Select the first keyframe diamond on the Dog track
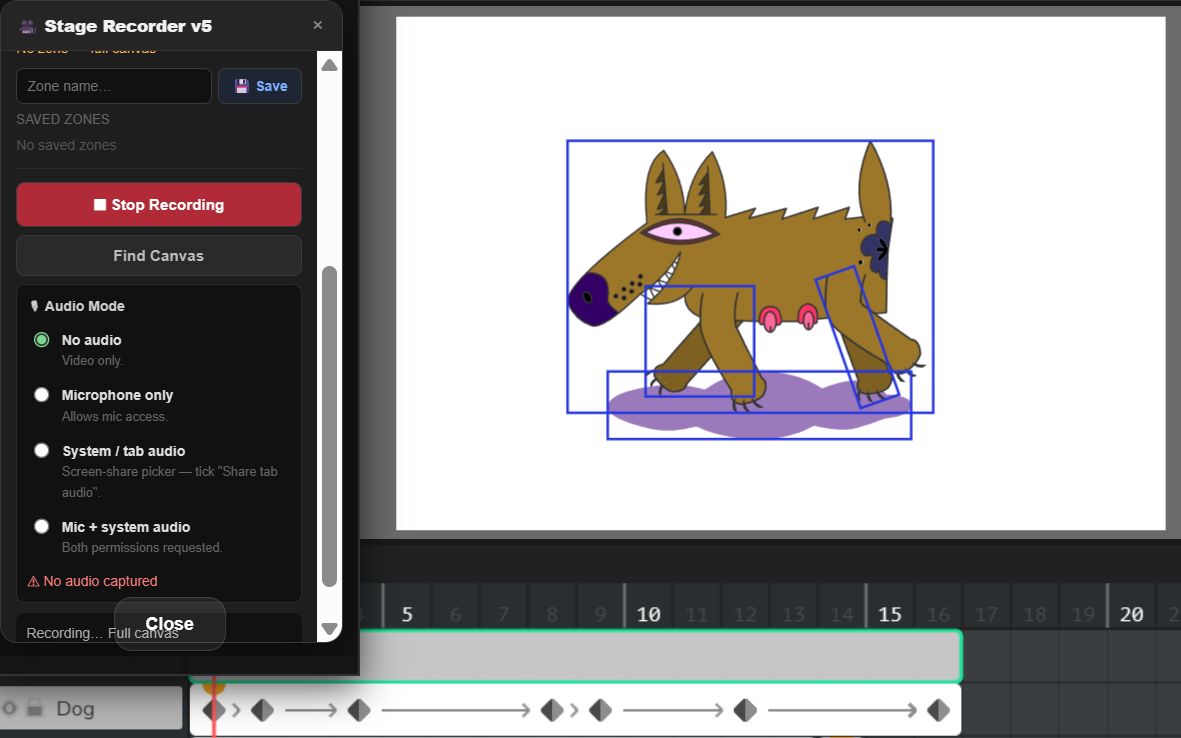1181x738 pixels. [x=213, y=710]
